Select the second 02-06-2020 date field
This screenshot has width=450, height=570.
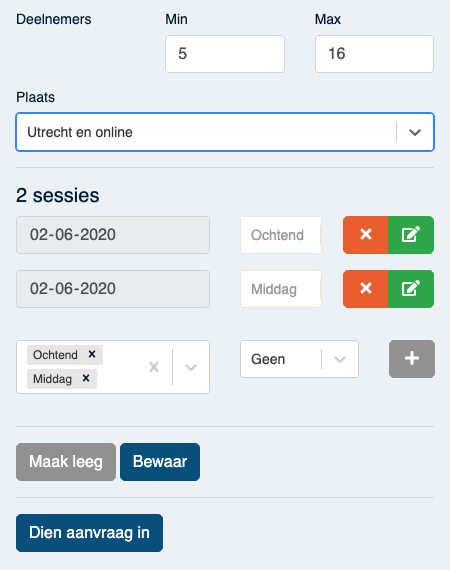113,289
